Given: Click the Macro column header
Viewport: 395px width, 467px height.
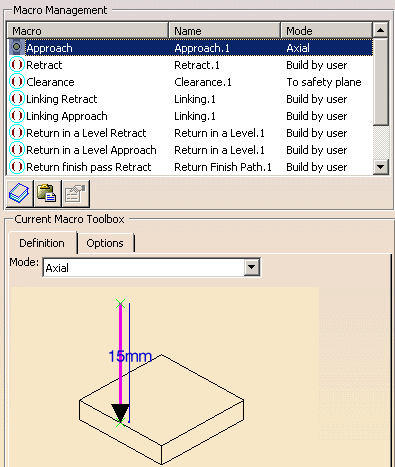Looking at the screenshot, I should click(88, 31).
